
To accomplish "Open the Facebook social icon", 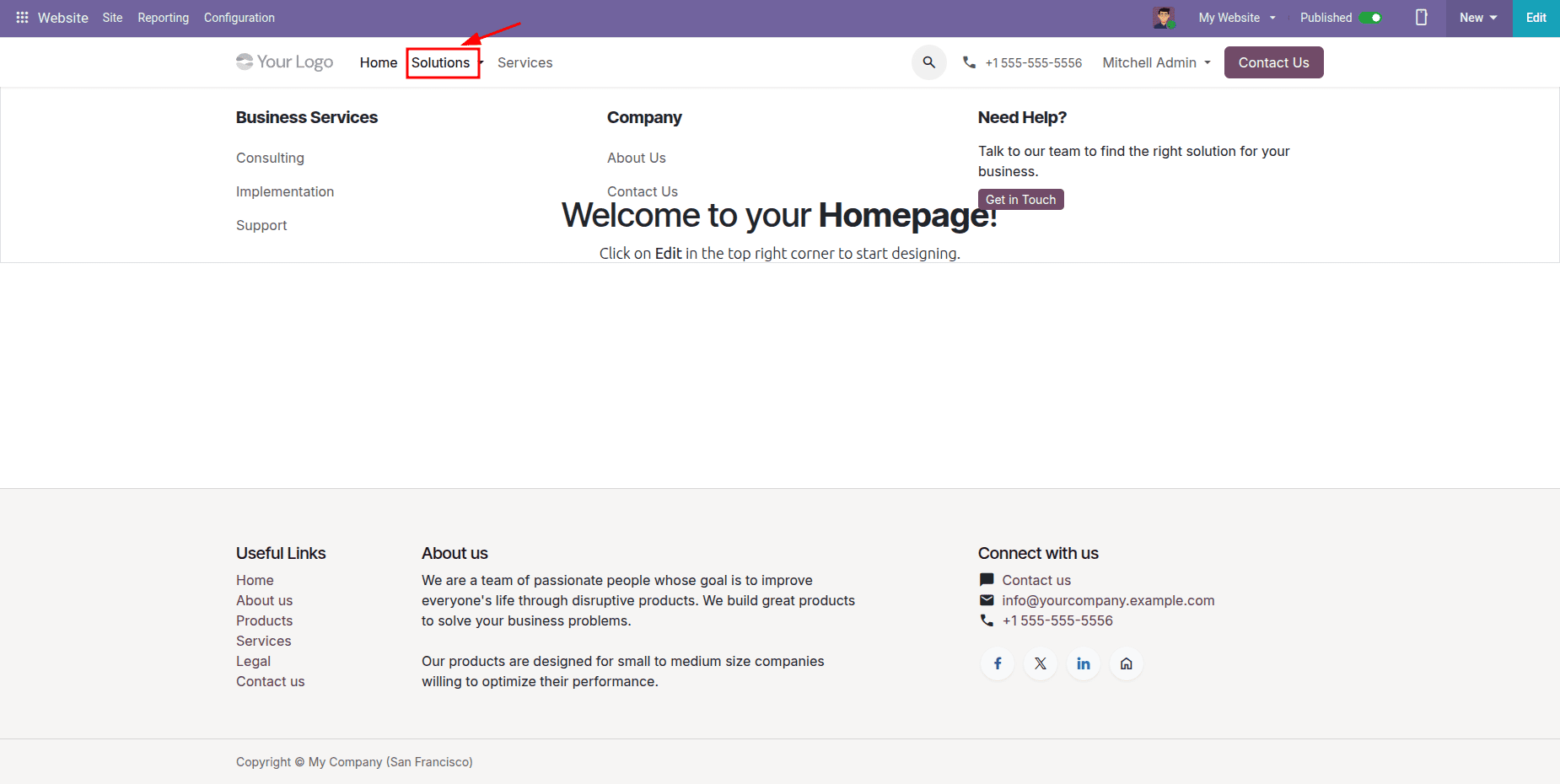I will (998, 663).
